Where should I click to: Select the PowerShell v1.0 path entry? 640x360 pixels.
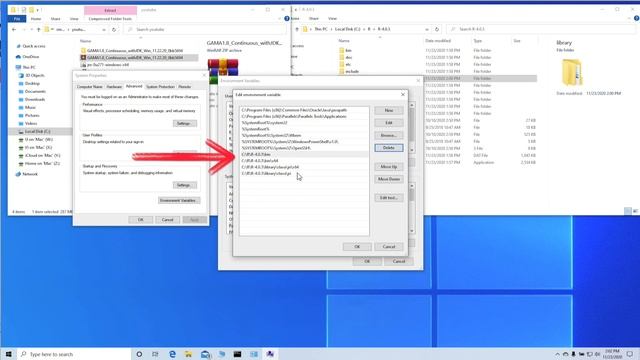304,142
